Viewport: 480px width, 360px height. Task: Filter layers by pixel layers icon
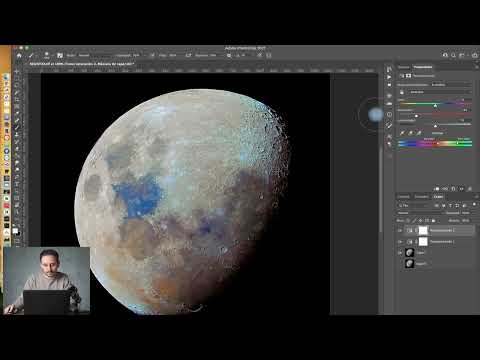[437, 205]
